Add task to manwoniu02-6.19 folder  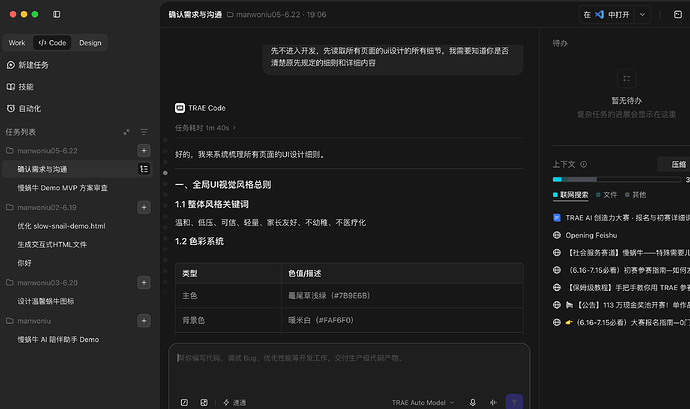(x=144, y=207)
